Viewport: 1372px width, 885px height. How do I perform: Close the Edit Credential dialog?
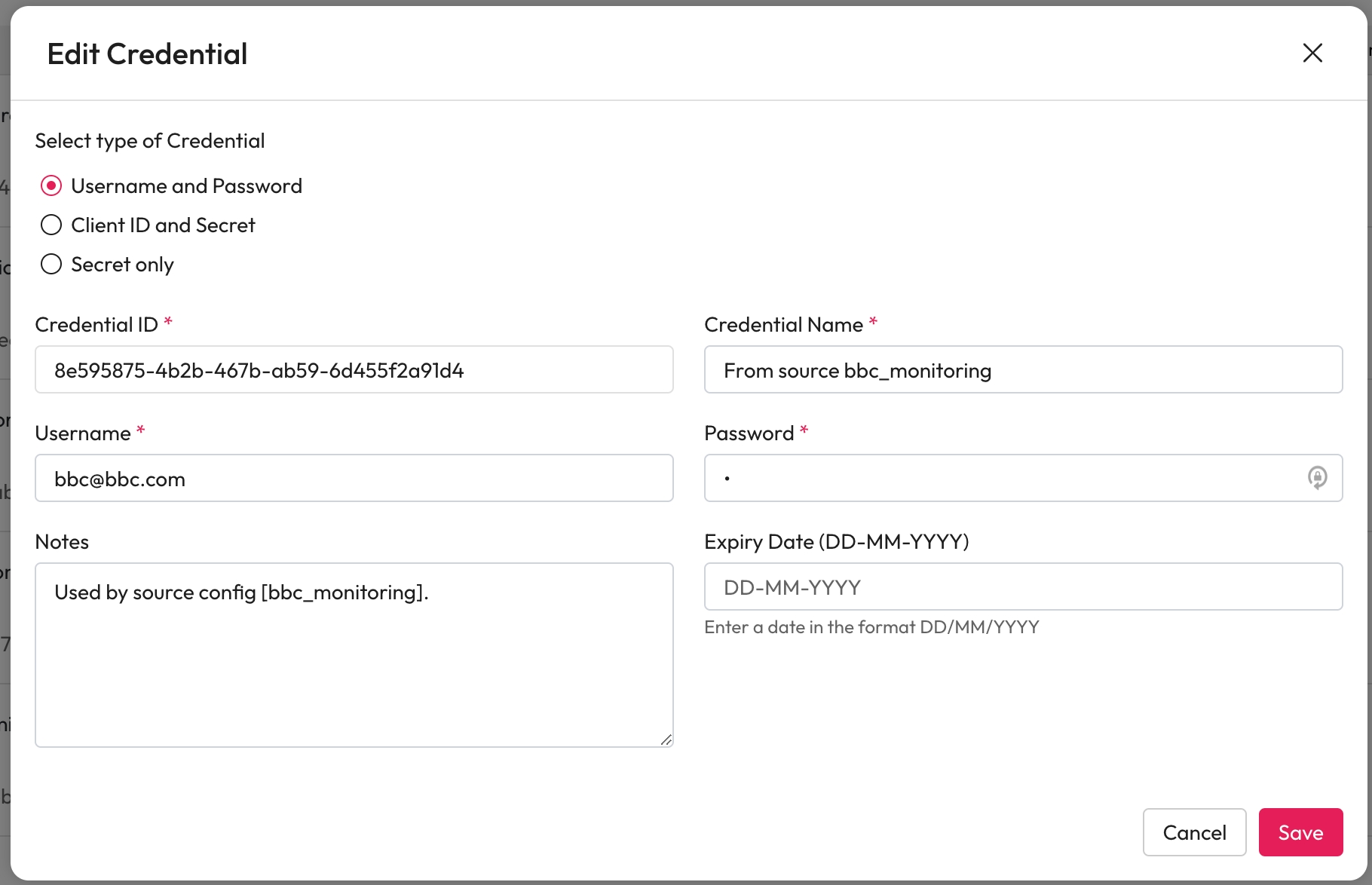click(x=1312, y=53)
